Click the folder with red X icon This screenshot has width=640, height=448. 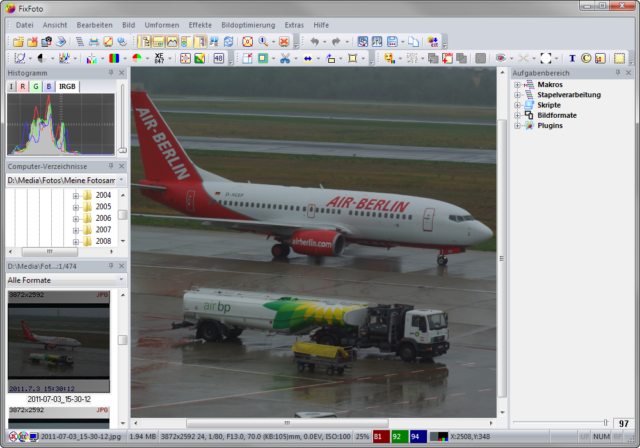point(32,42)
